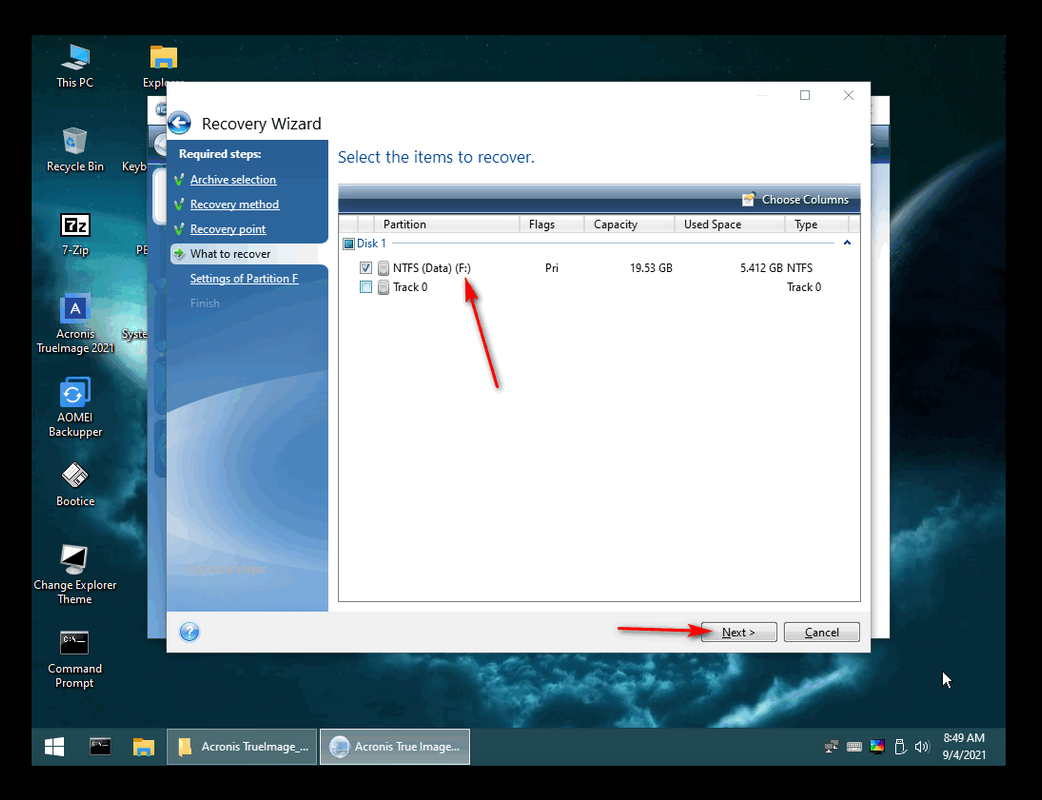Go to Recovery method step
This screenshot has height=800, width=1042.
234,204
